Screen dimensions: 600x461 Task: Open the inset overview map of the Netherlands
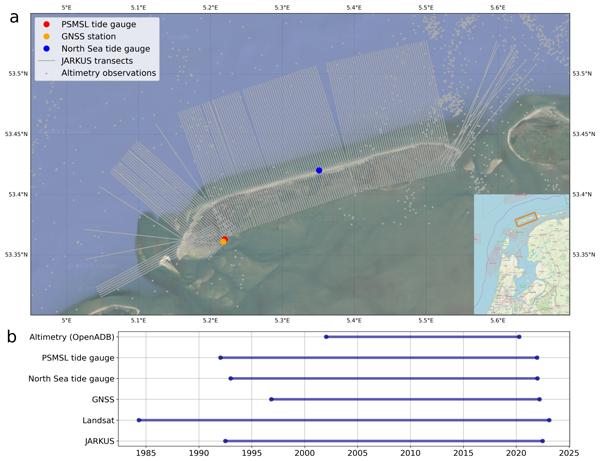click(521, 254)
